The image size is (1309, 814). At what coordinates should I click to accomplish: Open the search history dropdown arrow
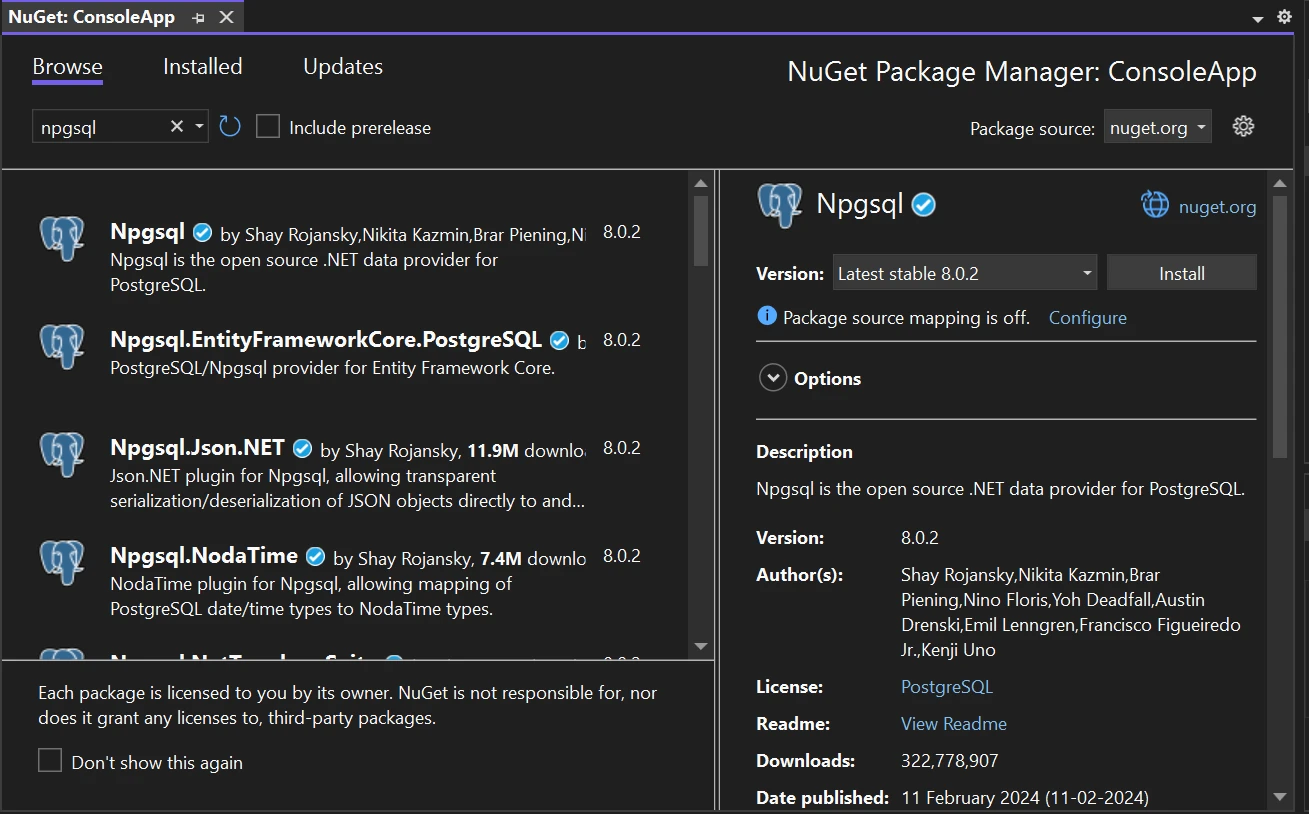point(199,126)
